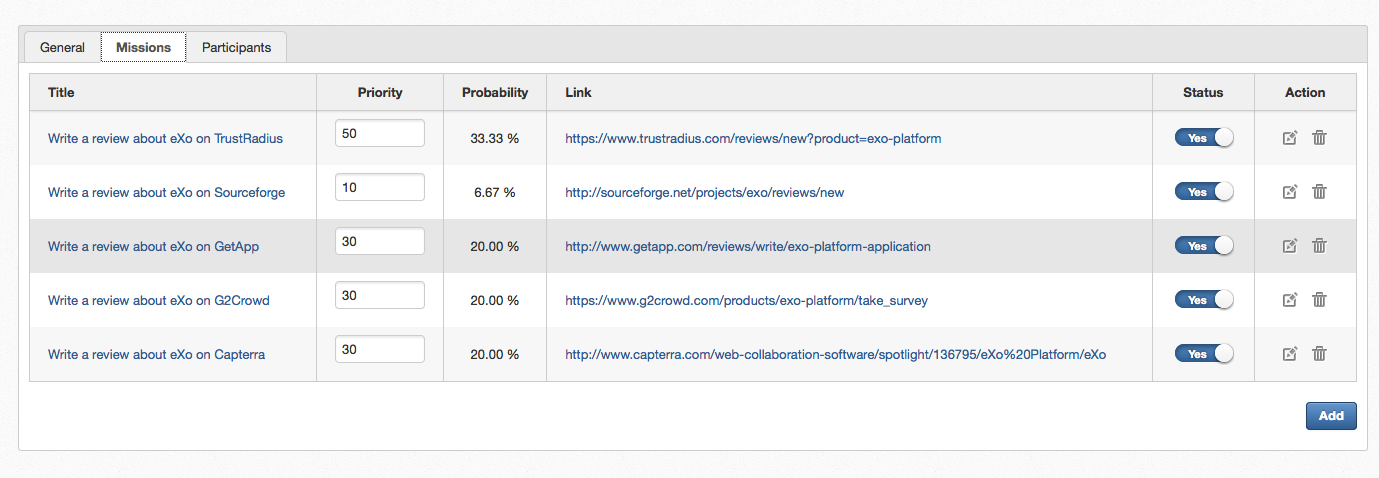The width and height of the screenshot is (1379, 478).
Task: Edit the Sourceforge review mission
Action: [1290, 192]
